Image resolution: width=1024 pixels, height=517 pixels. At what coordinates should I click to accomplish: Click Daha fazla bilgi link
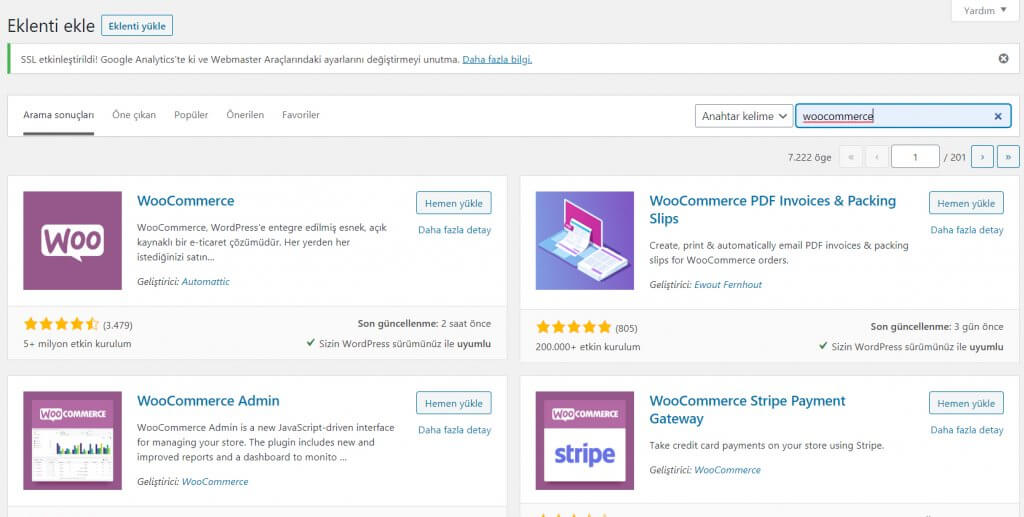(497, 59)
